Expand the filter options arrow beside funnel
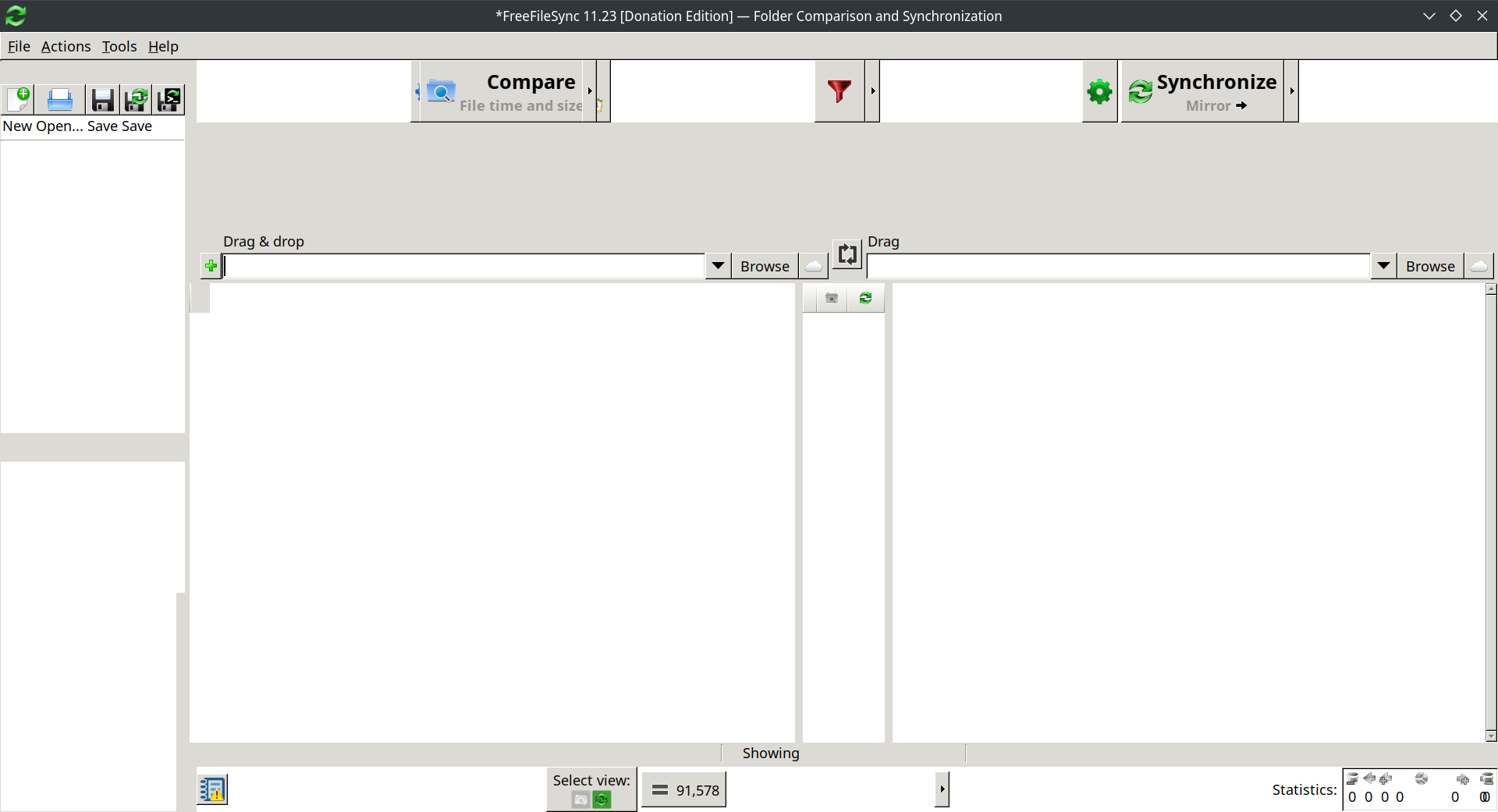 point(872,91)
